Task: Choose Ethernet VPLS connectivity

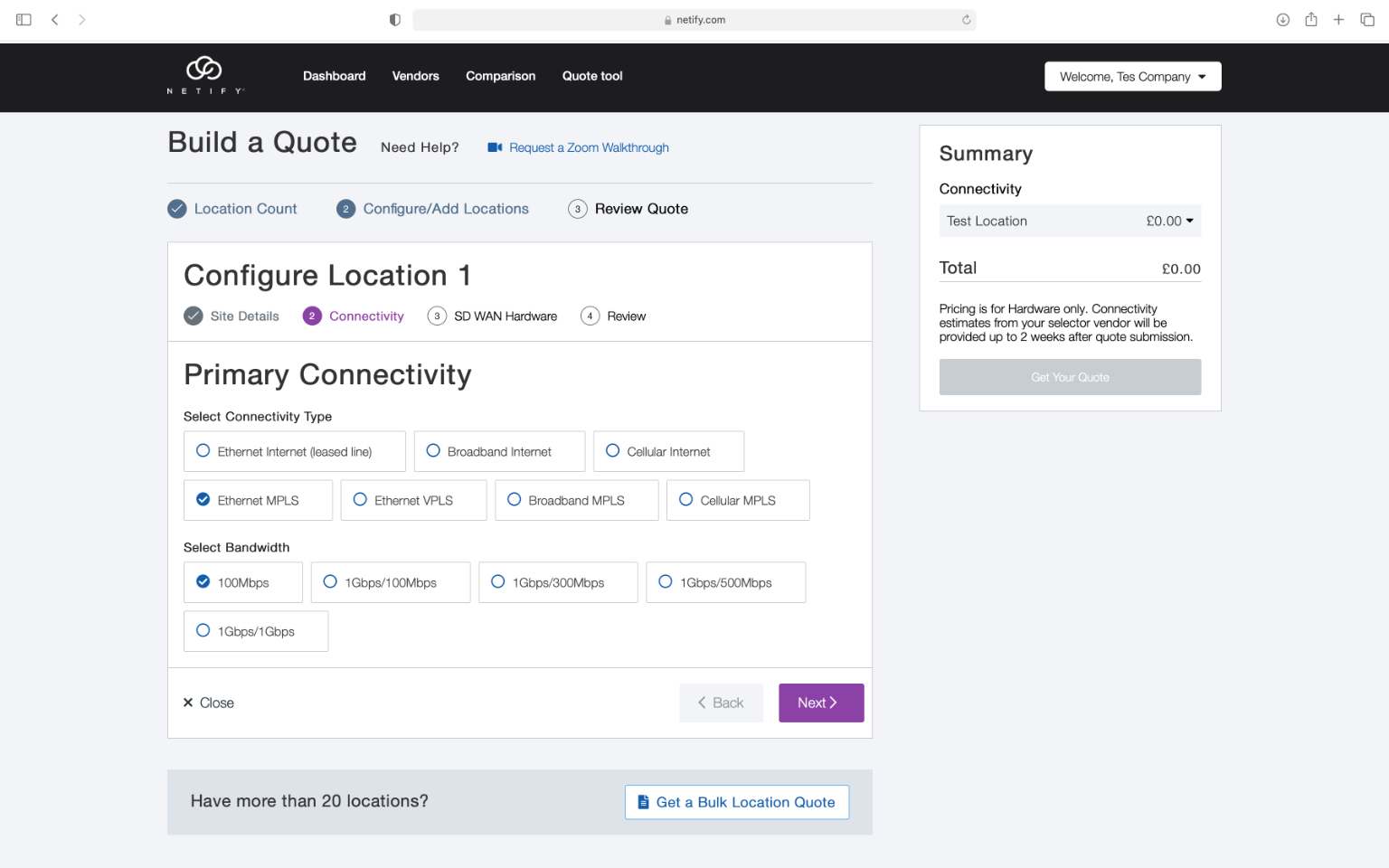Action: pos(413,500)
